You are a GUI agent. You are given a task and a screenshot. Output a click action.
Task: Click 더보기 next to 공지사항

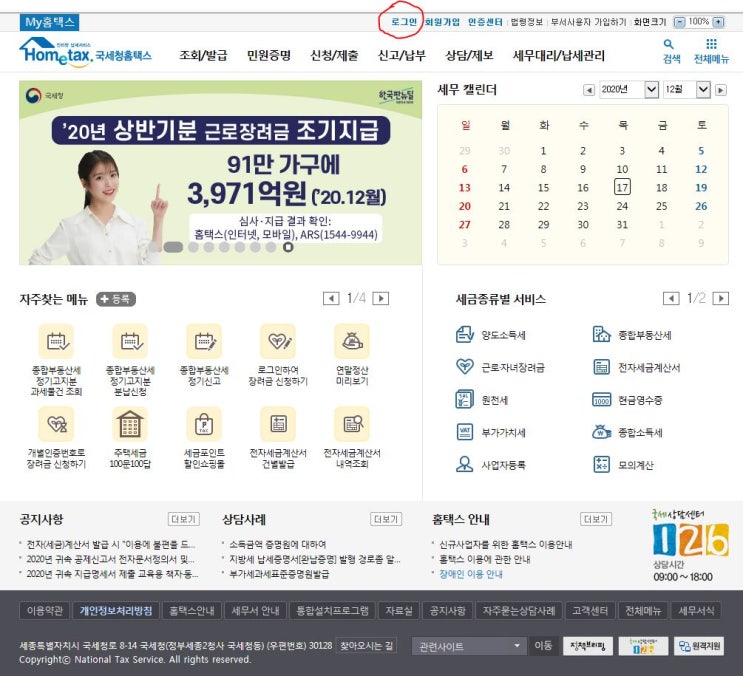[x=183, y=519]
